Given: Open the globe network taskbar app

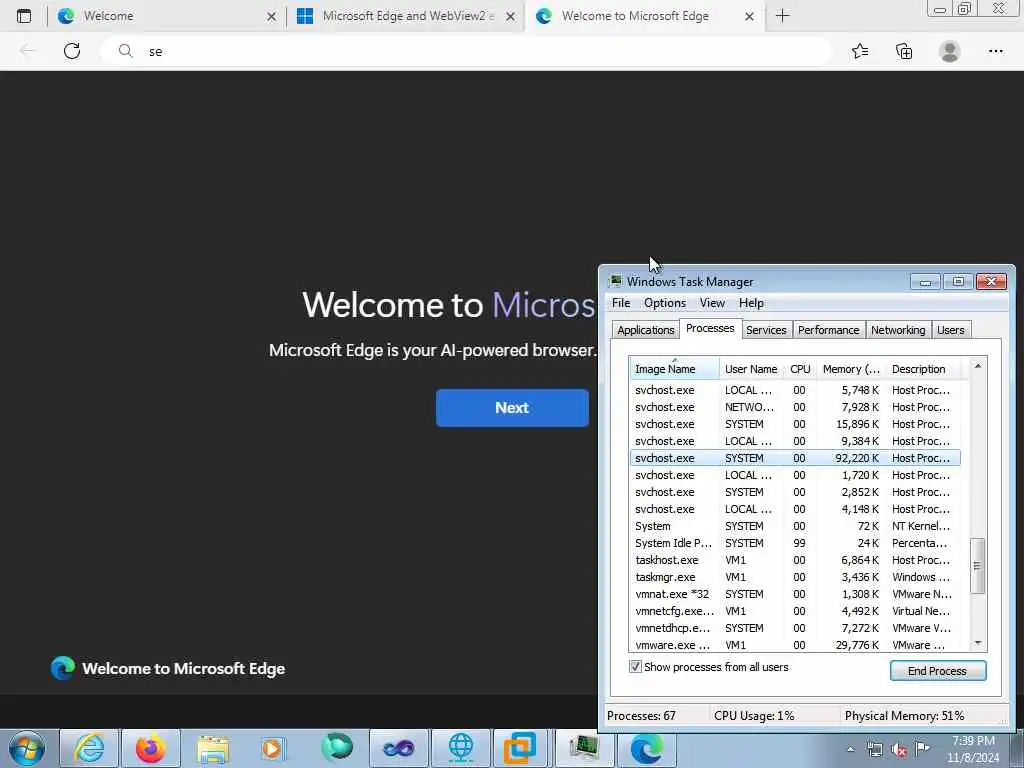Looking at the screenshot, I should coord(460,748).
